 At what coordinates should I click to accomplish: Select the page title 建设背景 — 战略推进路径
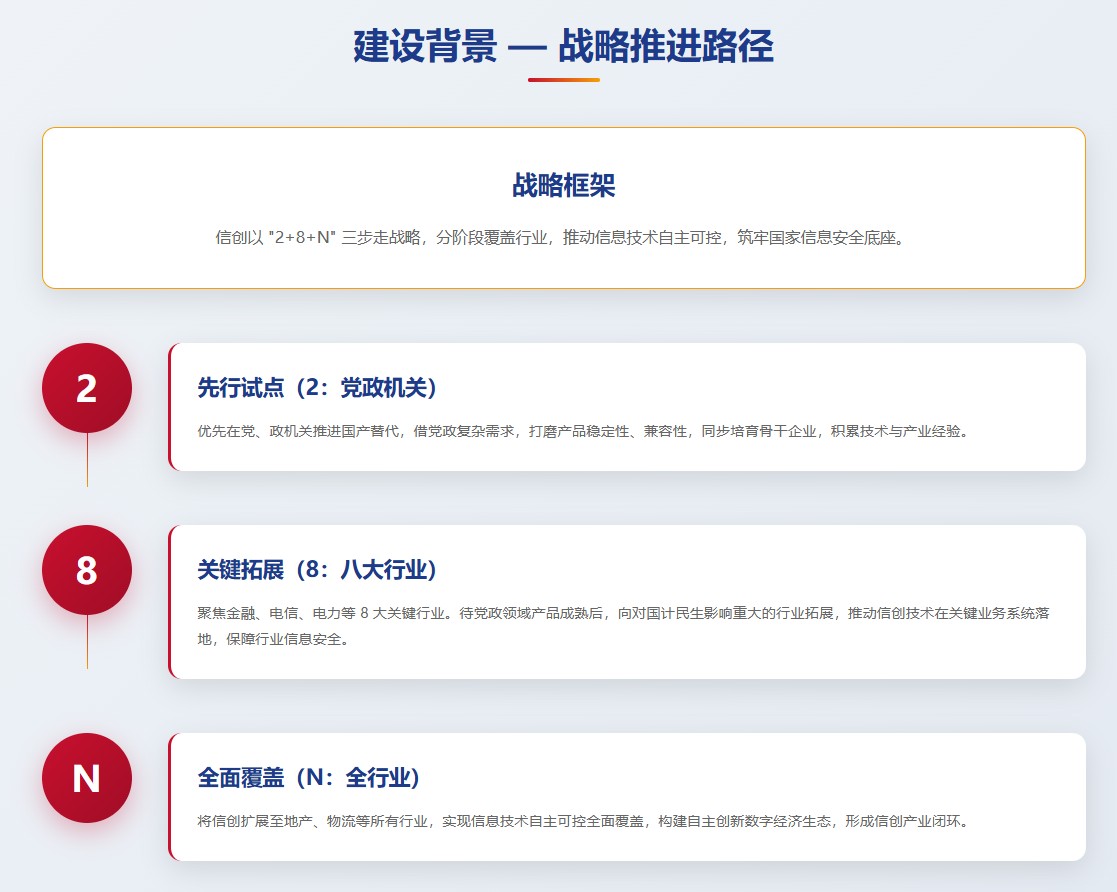[563, 47]
